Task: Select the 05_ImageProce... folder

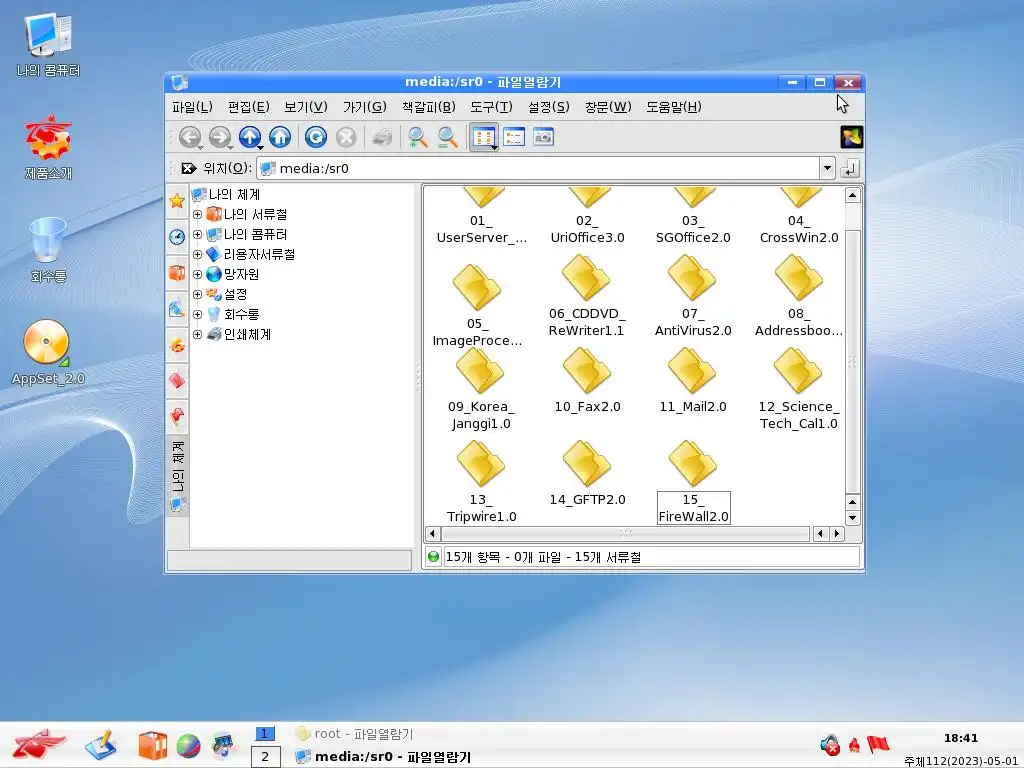Action: (x=477, y=306)
